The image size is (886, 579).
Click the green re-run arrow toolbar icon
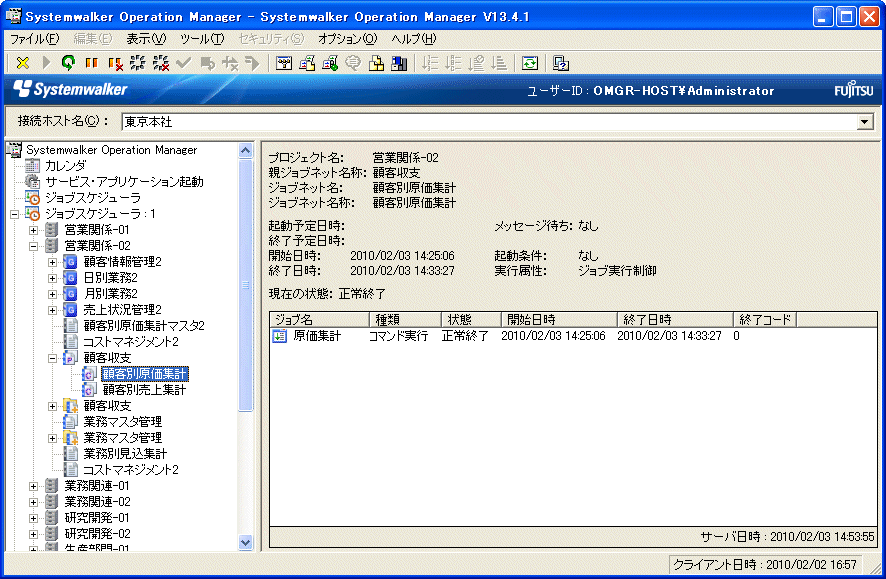click(x=68, y=63)
